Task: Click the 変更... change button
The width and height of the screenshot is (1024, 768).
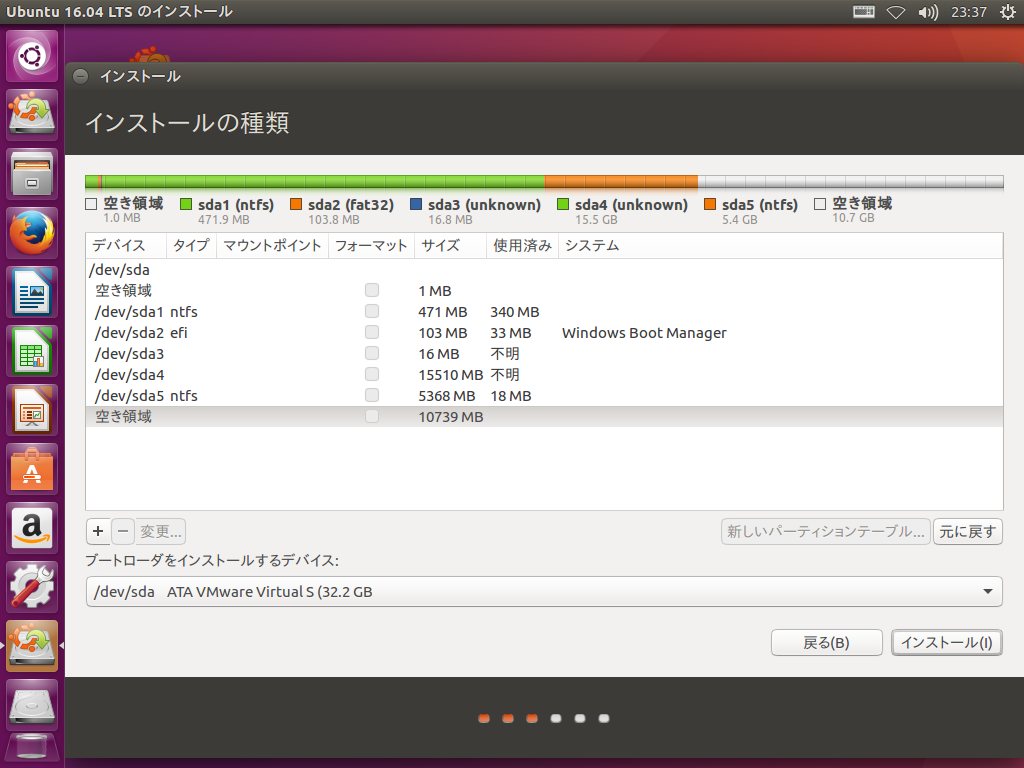Action: pyautogui.click(x=161, y=532)
